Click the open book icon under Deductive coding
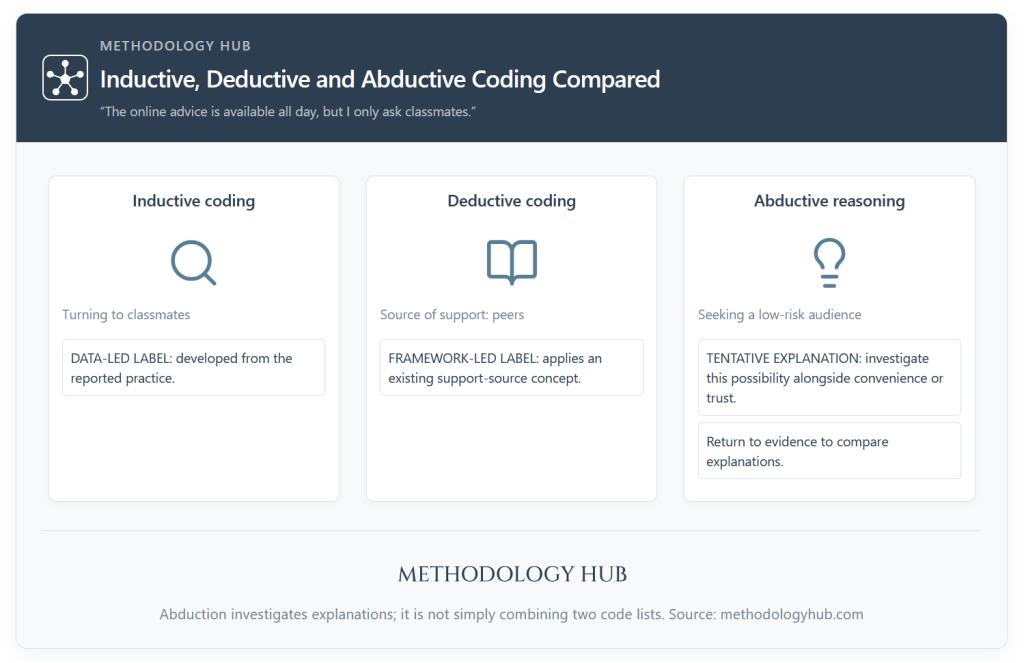Image resolution: width=1024 pixels, height=663 pixels. pos(511,263)
